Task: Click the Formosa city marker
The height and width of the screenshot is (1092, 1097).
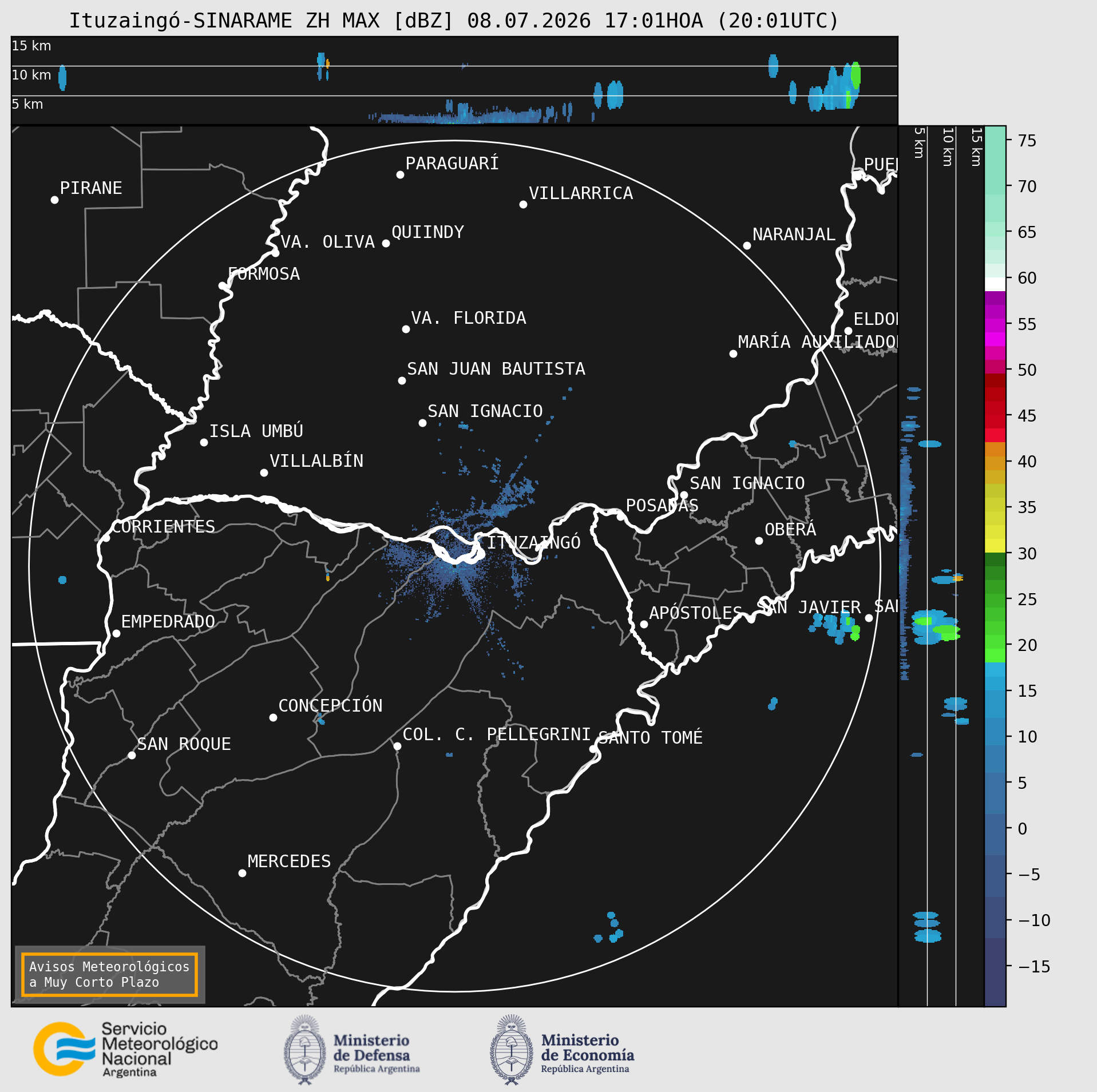Action: click(223, 285)
